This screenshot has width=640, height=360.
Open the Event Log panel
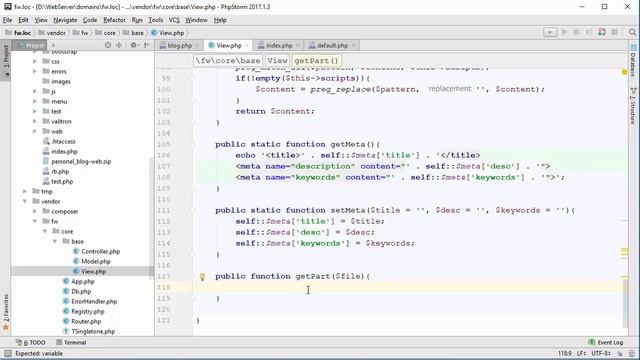606,342
